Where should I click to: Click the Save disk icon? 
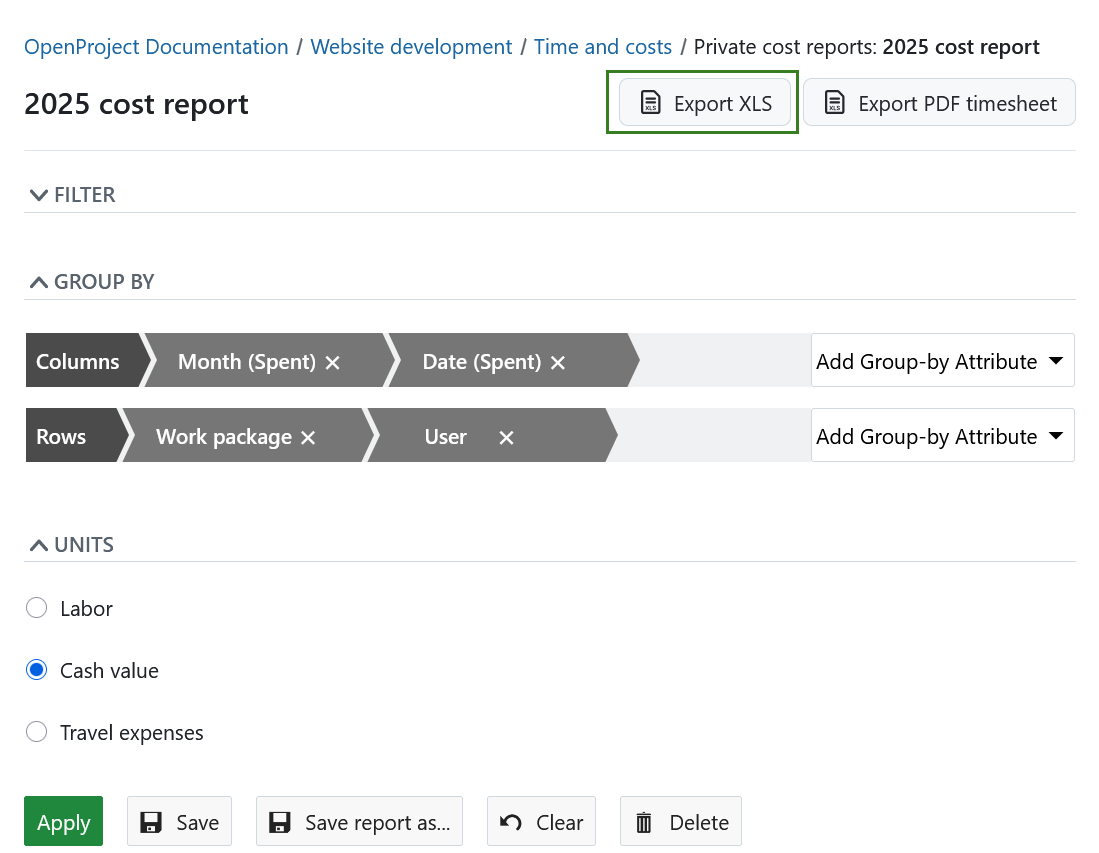coord(151,821)
